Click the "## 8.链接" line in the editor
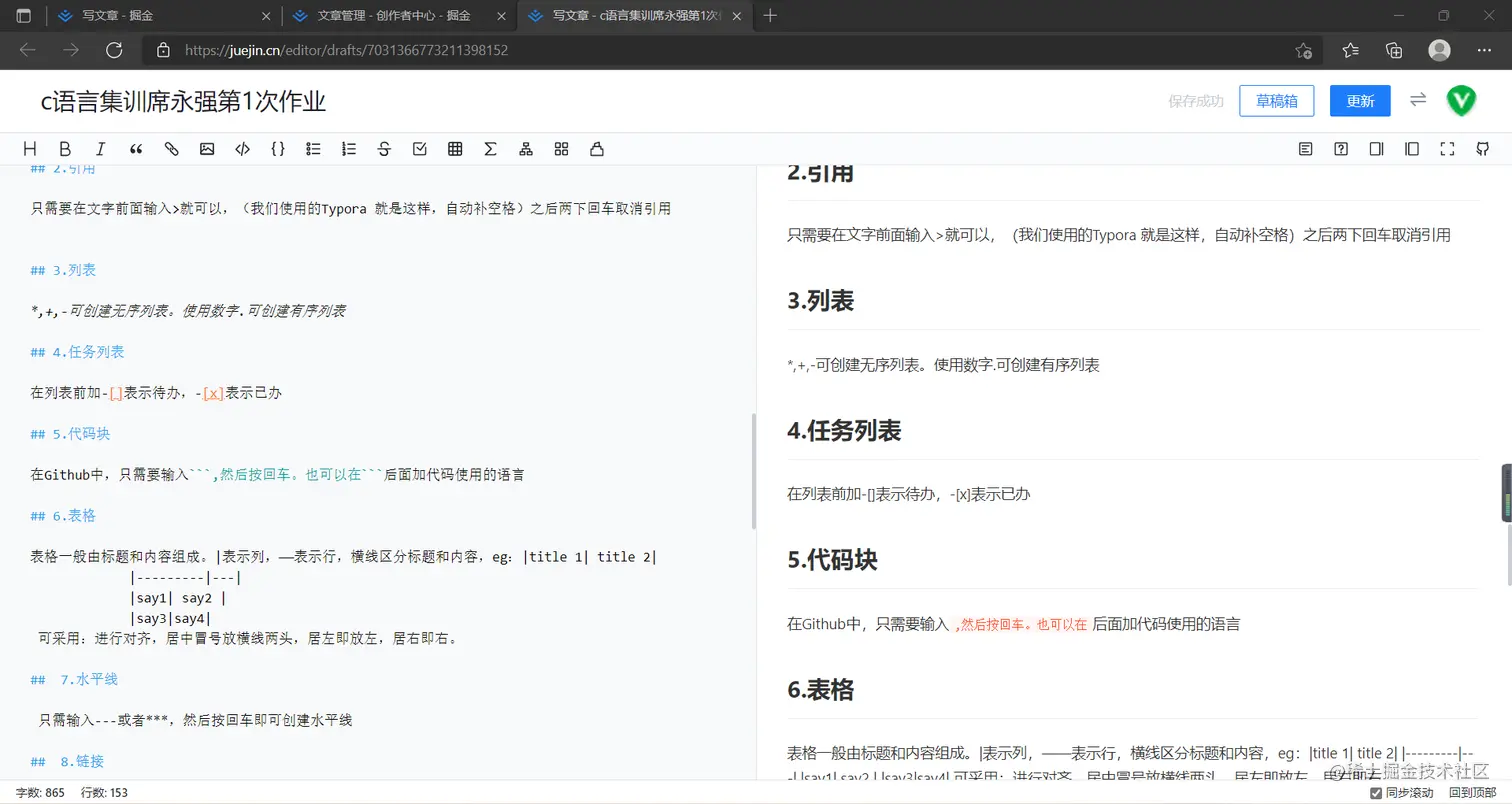This screenshot has width=1512, height=804. point(67,761)
